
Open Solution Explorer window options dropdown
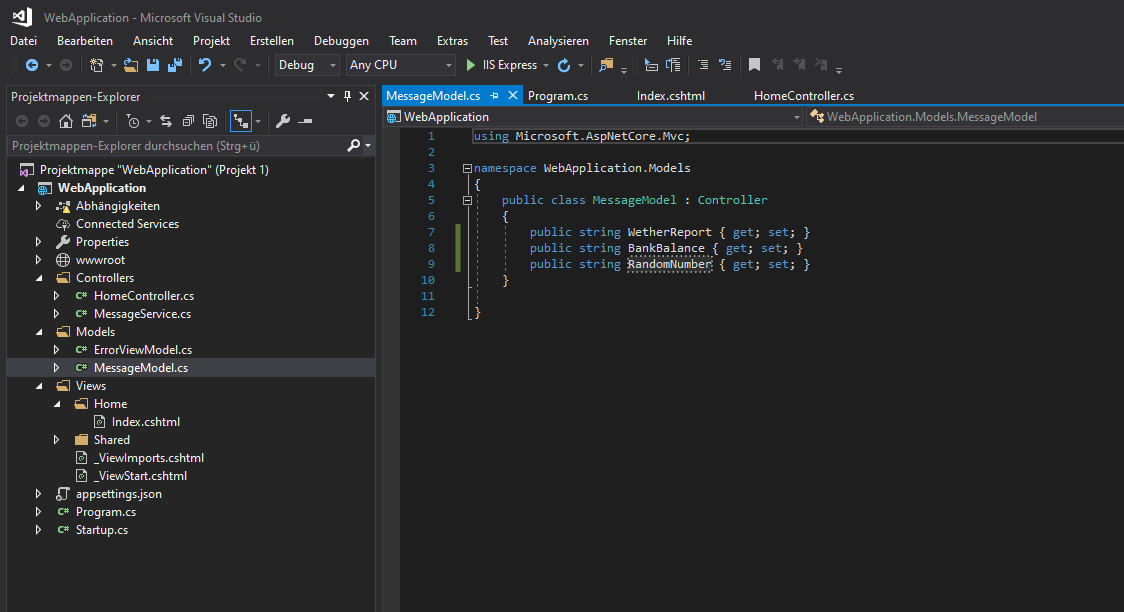coord(330,96)
